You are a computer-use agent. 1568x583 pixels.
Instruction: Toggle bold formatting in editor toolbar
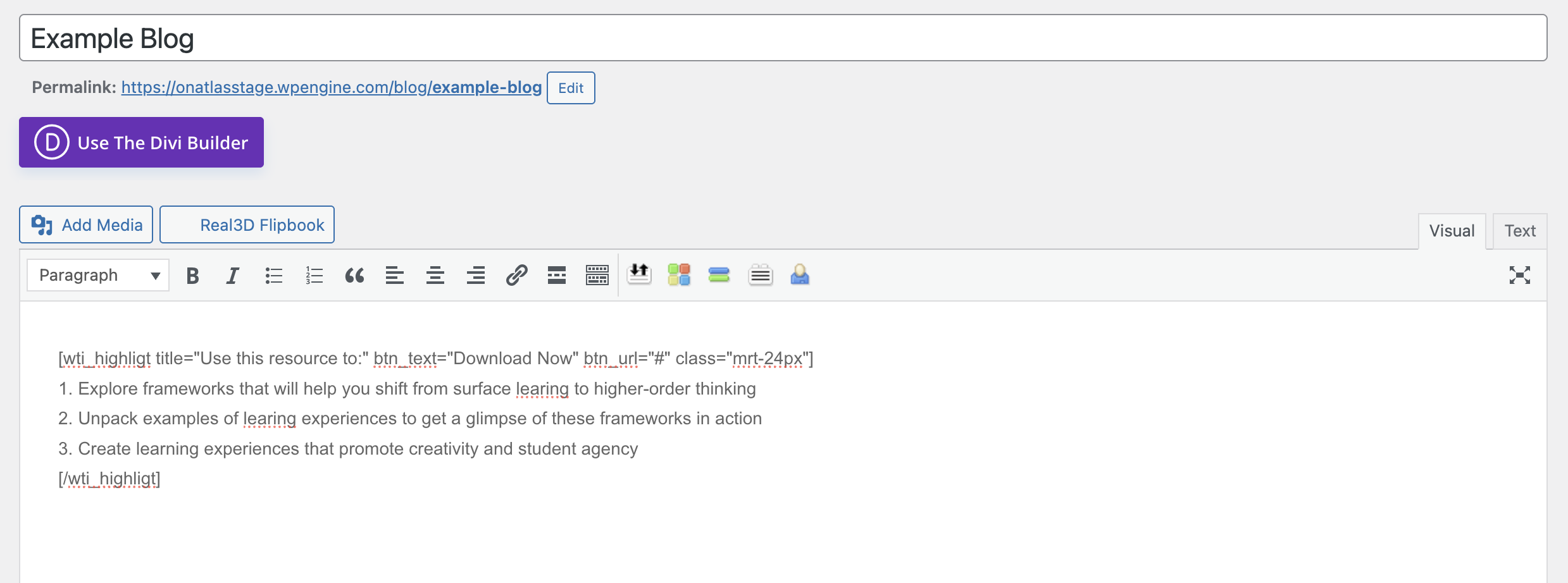click(x=193, y=276)
